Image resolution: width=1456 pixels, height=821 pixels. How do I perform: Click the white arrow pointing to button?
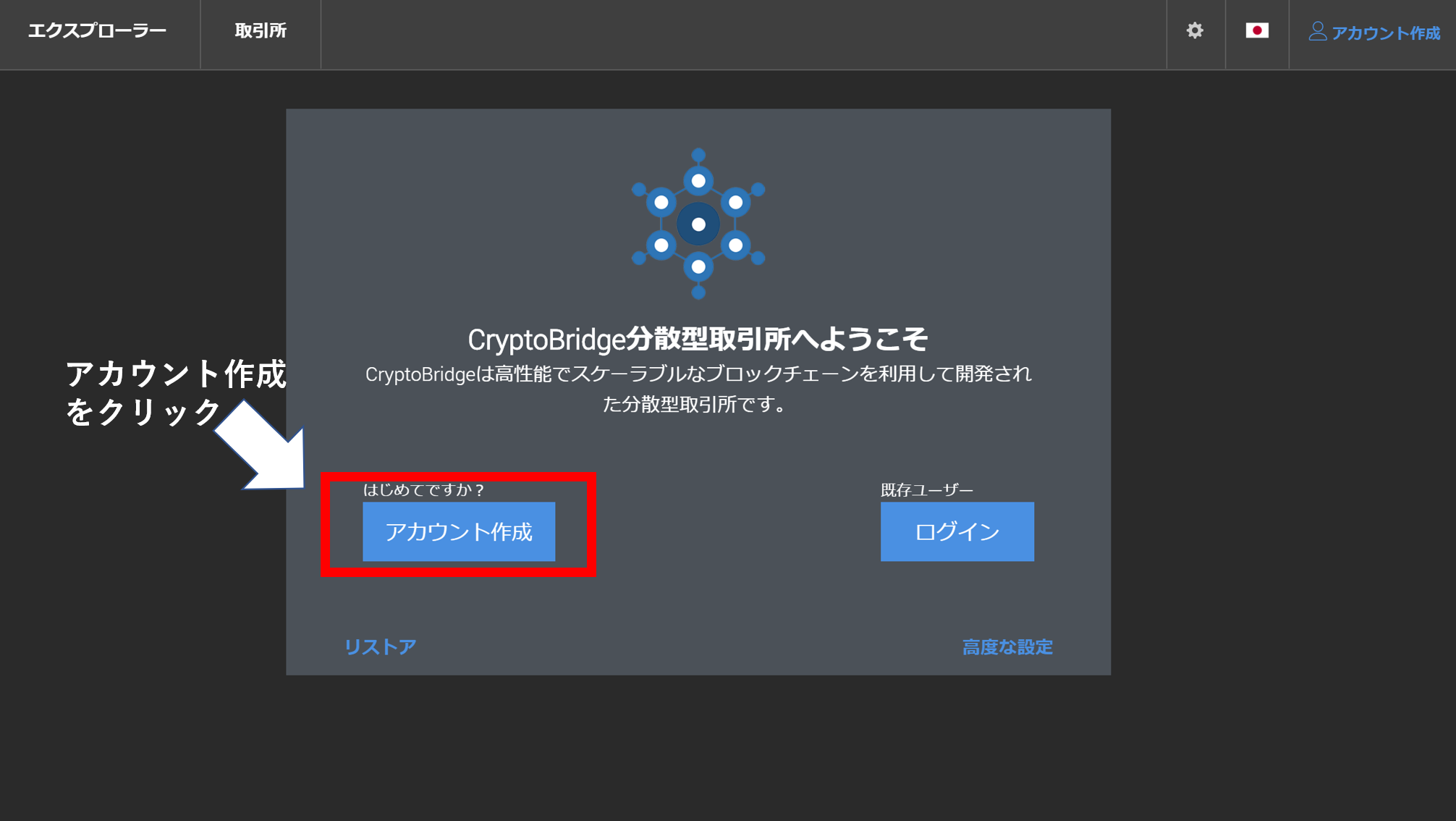click(262, 446)
